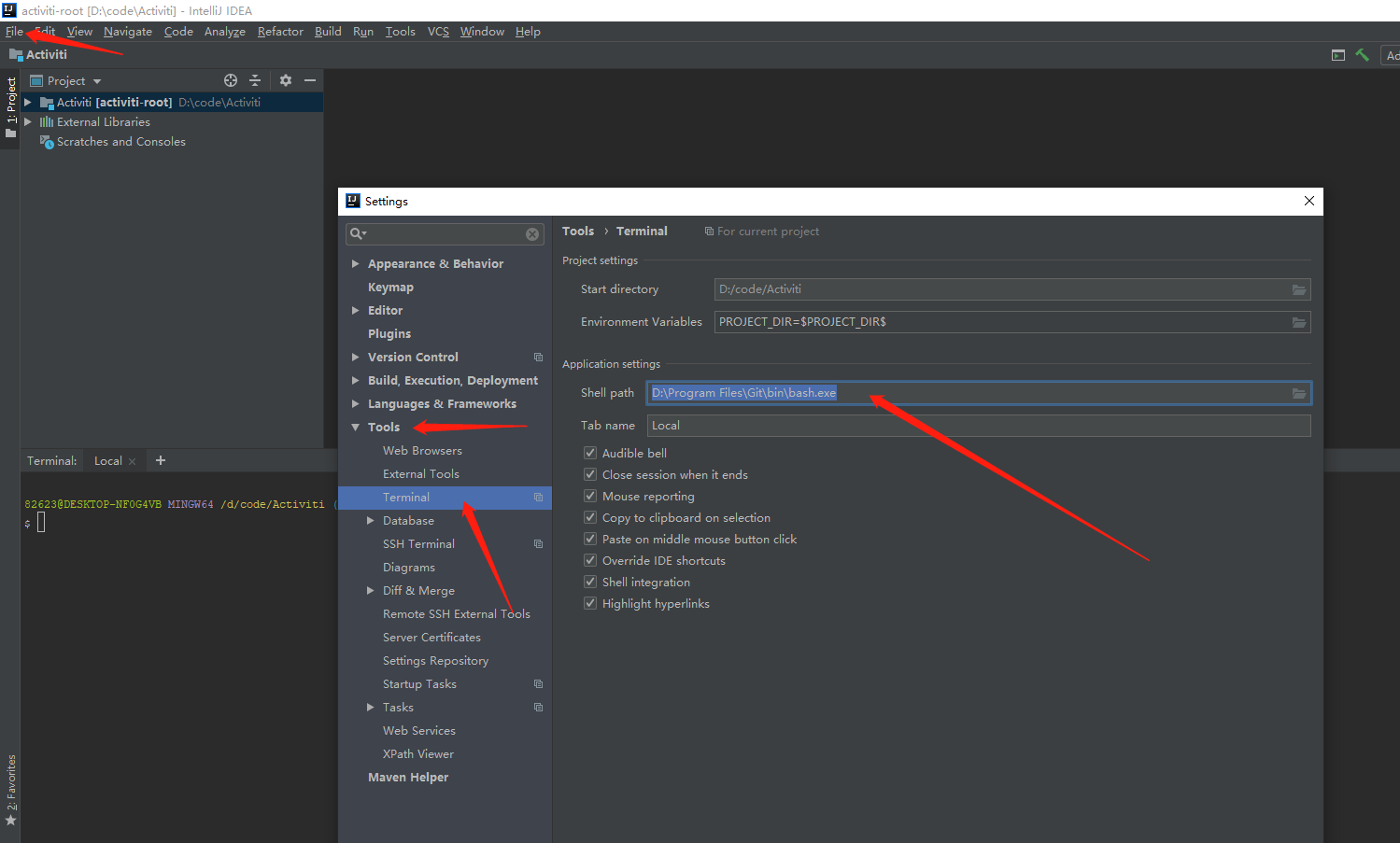Close the Settings dialog
Viewport: 1400px width, 843px height.
(1308, 201)
